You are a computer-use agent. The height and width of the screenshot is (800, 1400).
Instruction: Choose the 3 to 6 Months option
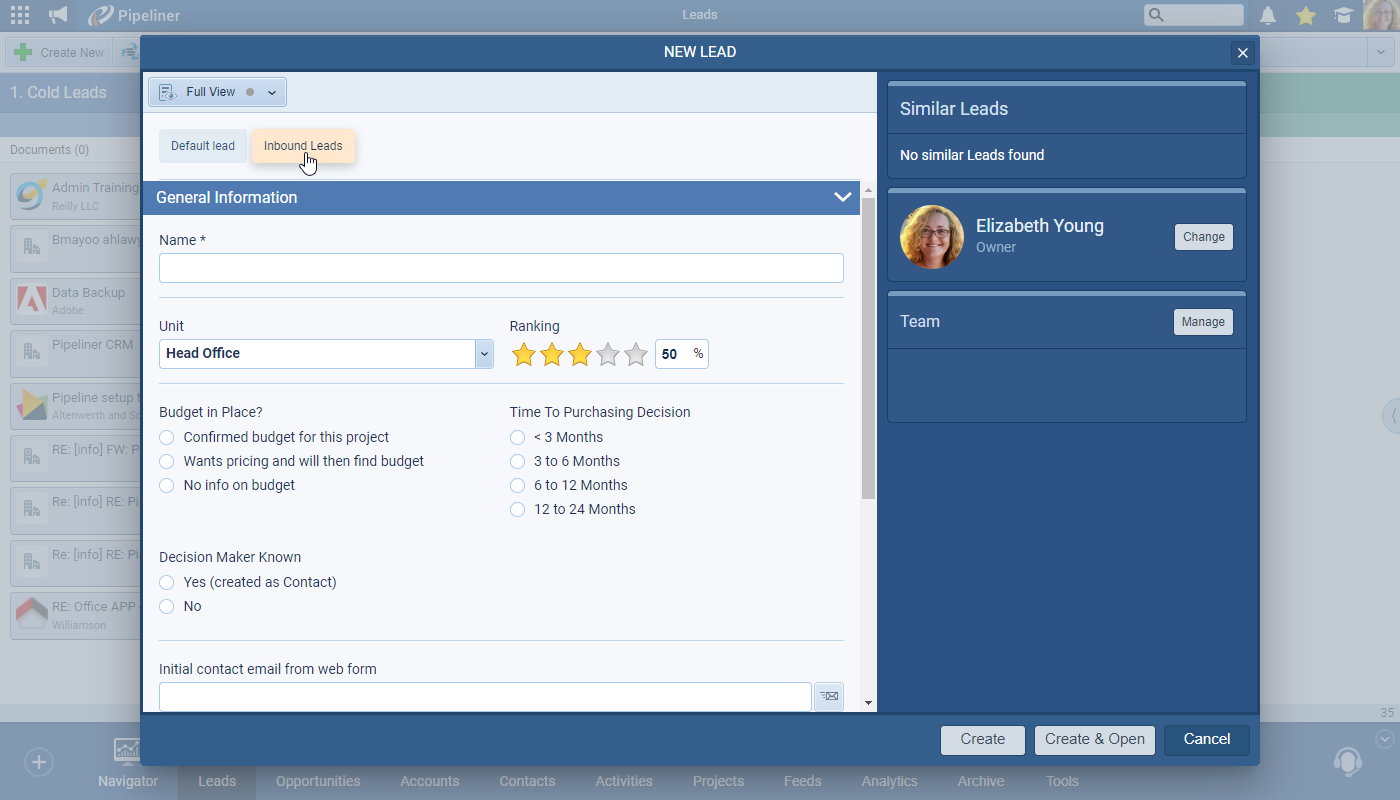pyautogui.click(x=517, y=462)
